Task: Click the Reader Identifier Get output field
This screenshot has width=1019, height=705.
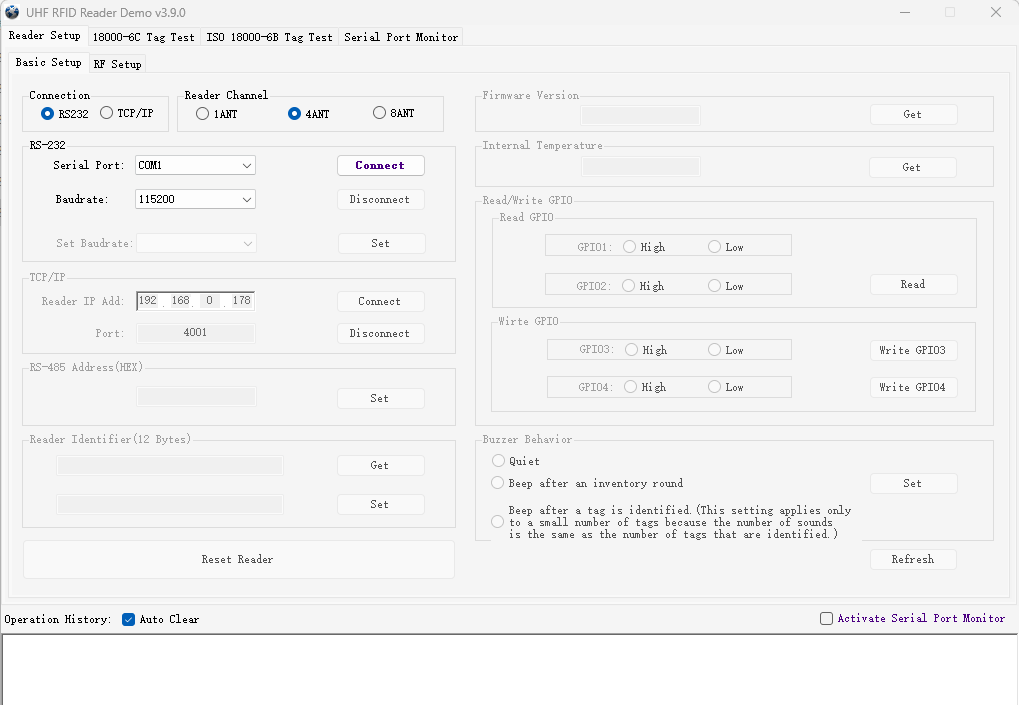Action: (170, 465)
